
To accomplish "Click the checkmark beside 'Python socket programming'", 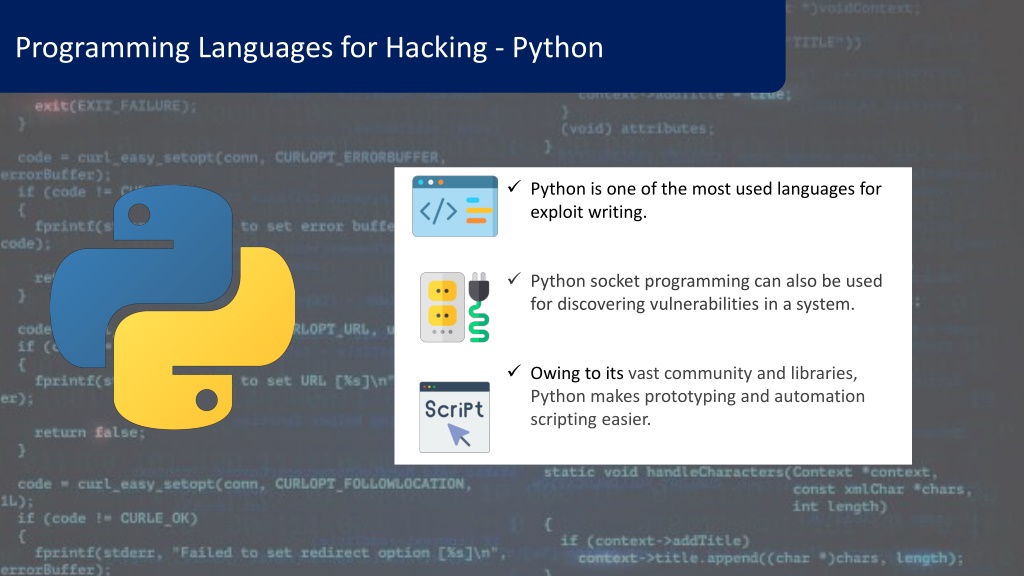I will [x=515, y=279].
